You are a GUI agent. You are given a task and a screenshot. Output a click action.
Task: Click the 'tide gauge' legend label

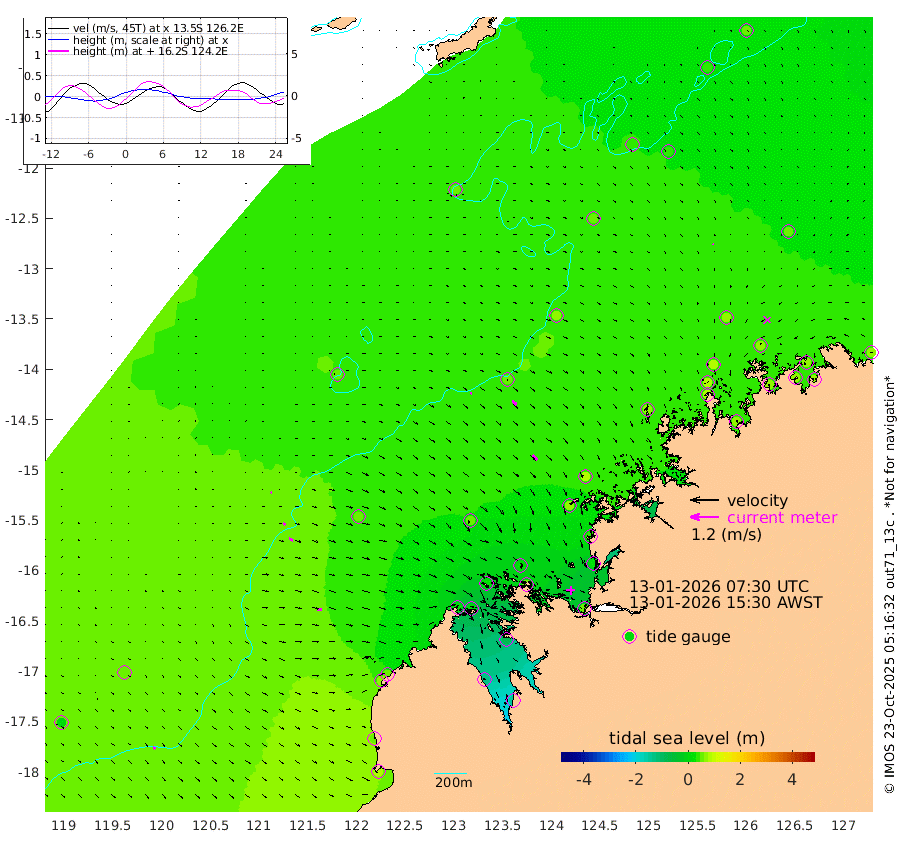coord(688,637)
